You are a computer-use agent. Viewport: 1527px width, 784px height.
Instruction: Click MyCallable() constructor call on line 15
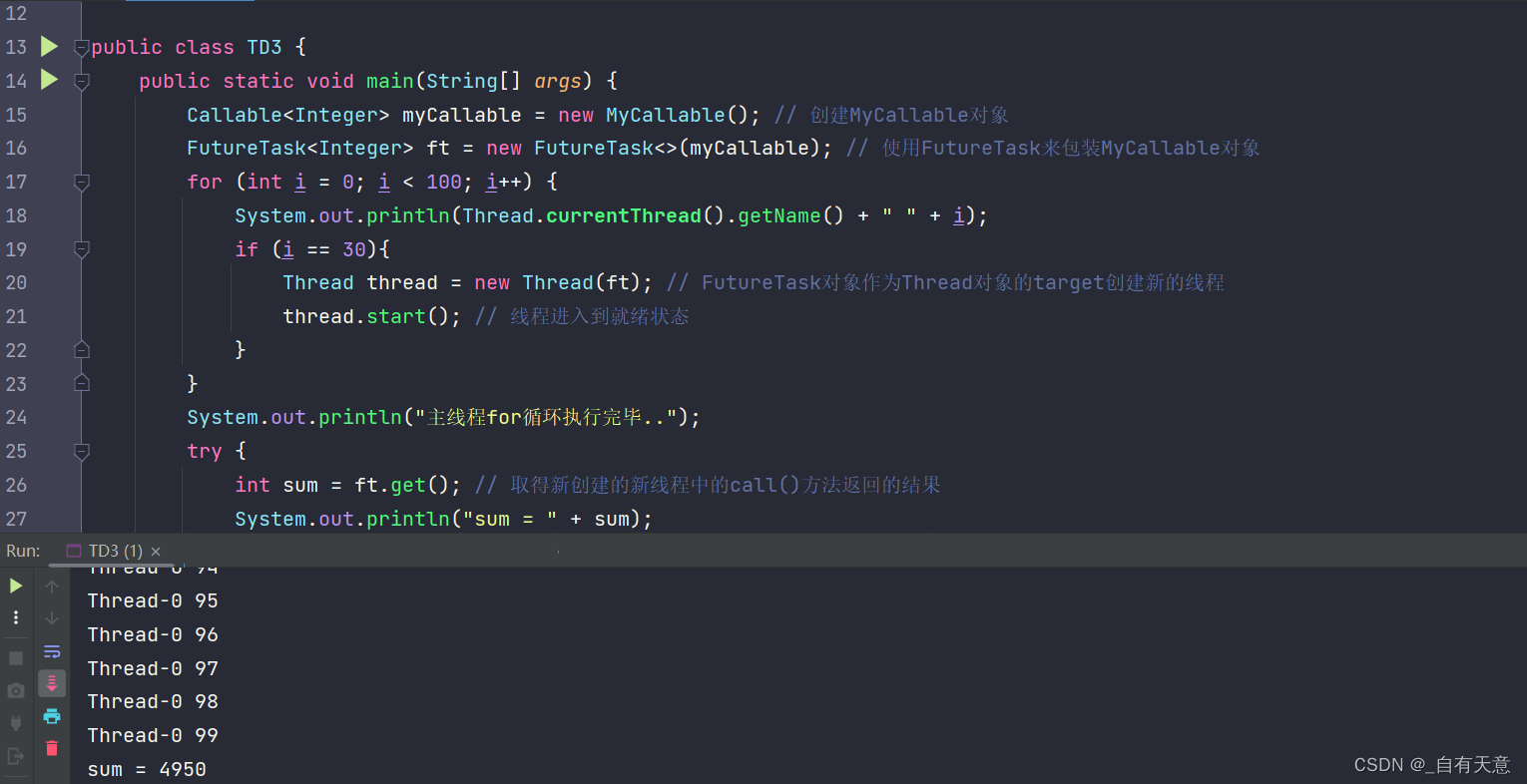coord(677,115)
